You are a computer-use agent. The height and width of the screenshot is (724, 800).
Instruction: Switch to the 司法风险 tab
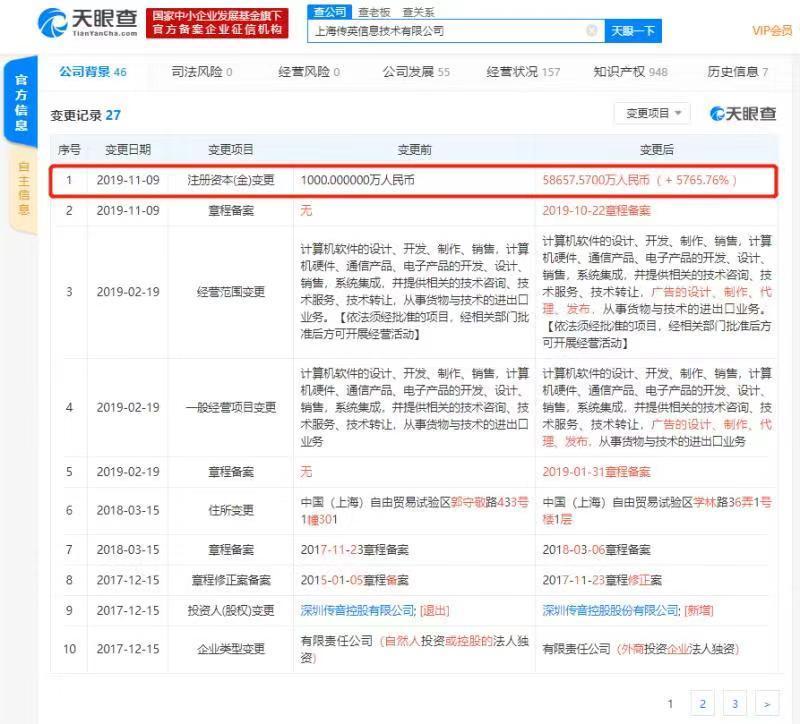[202, 72]
